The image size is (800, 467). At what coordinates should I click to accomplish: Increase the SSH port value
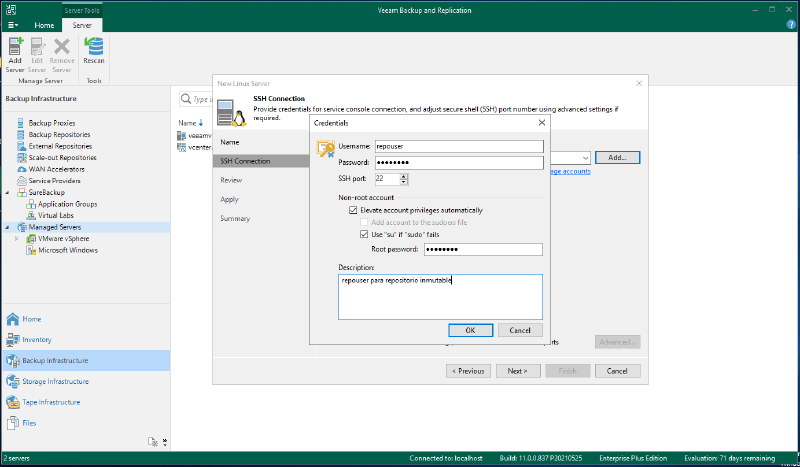pyautogui.click(x=404, y=176)
